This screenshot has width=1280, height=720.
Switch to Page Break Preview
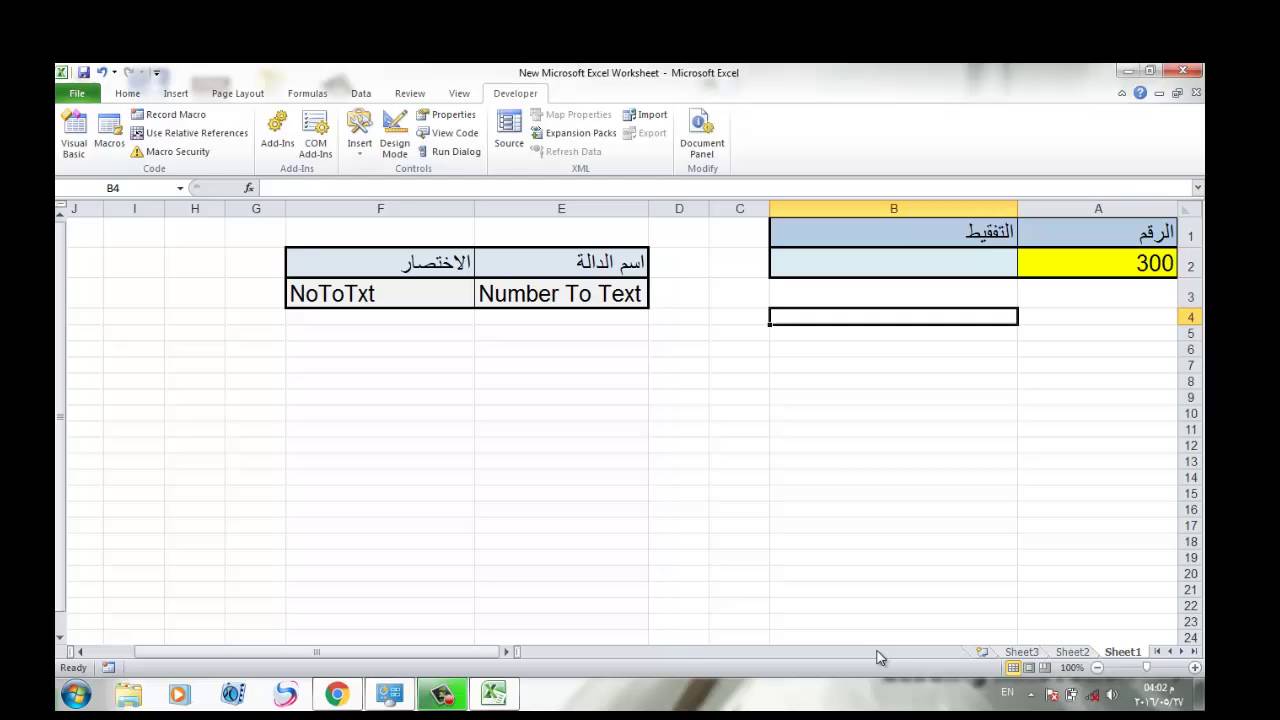[x=1045, y=667]
